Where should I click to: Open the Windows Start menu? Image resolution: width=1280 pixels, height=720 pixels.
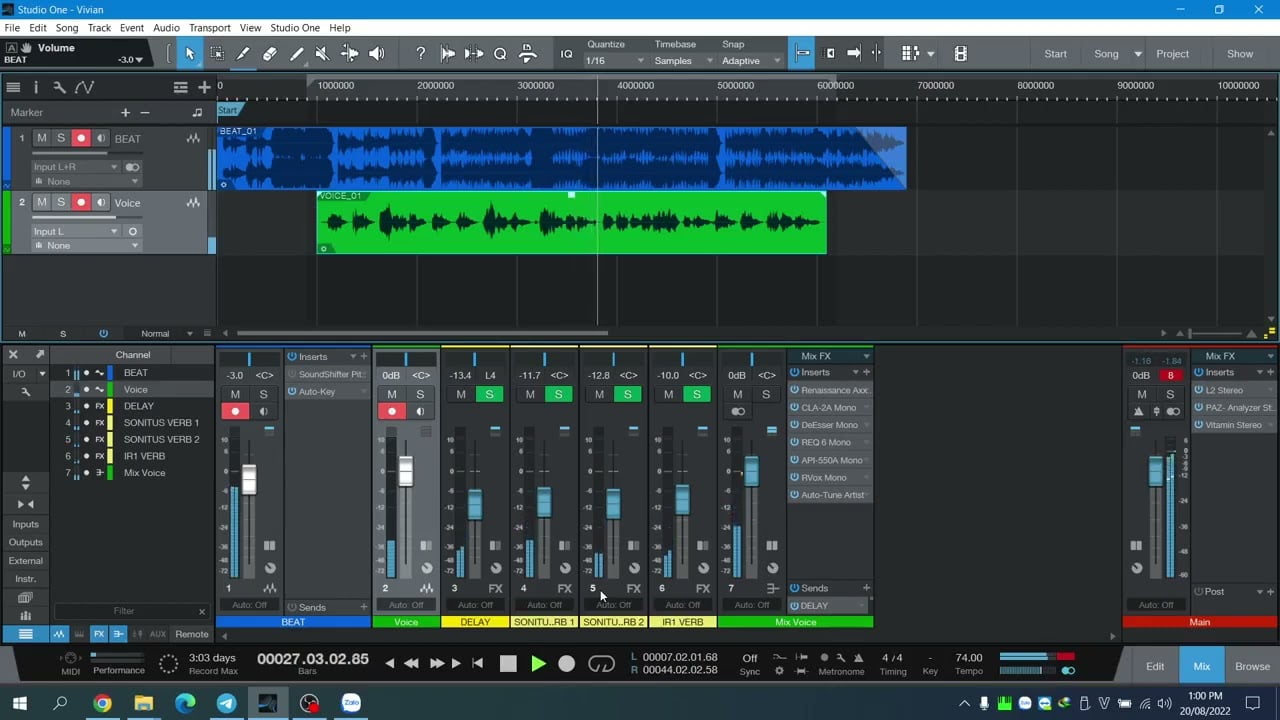click(x=19, y=703)
